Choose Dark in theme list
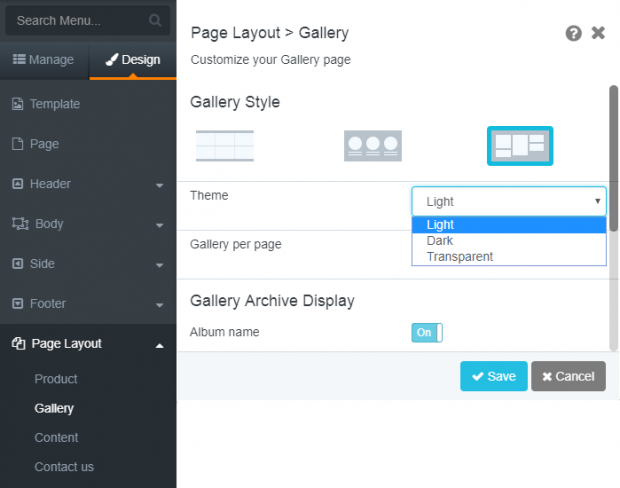Image resolution: width=620 pixels, height=488 pixels. (509, 241)
